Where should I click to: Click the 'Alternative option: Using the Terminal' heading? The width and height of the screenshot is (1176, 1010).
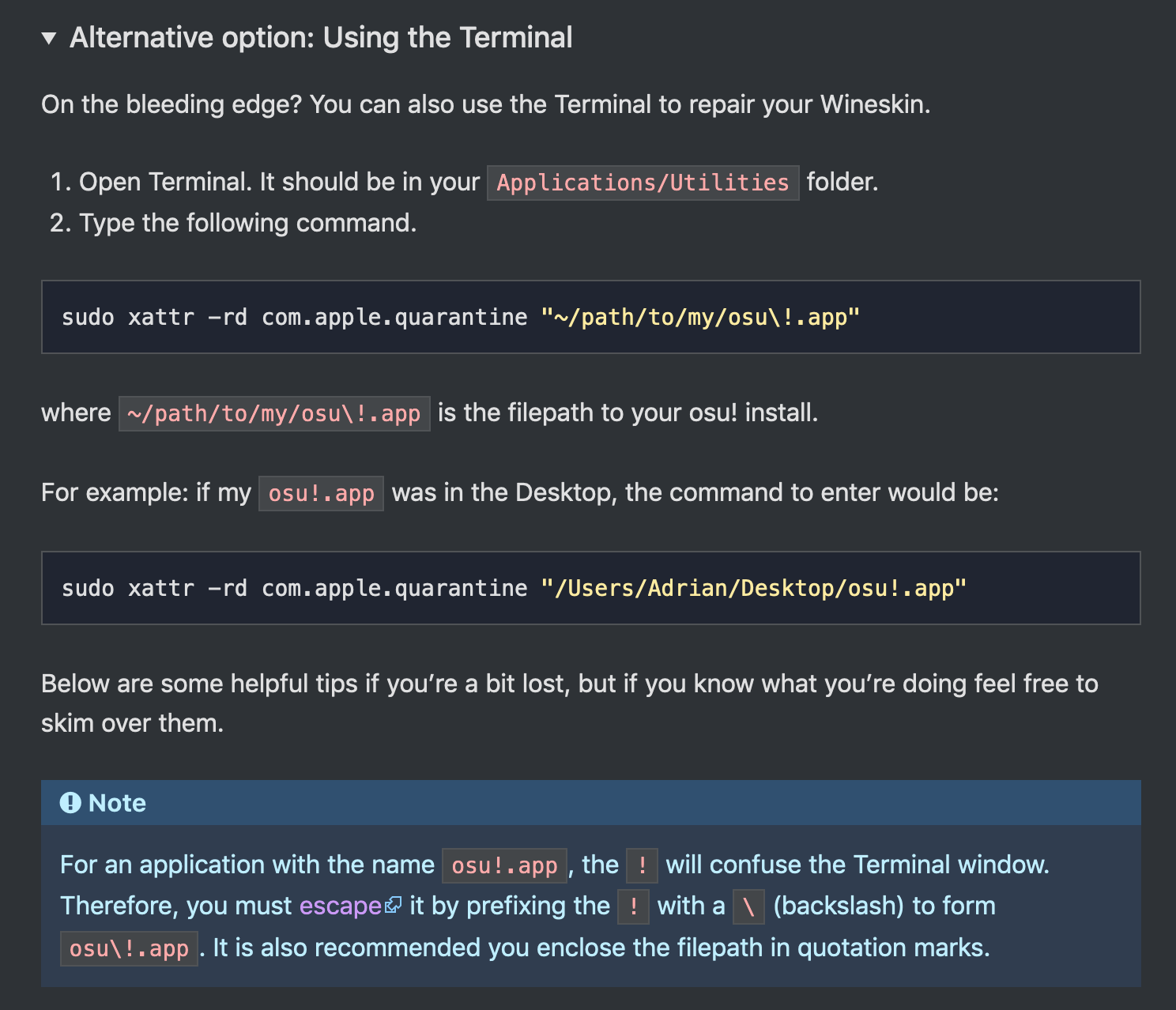click(321, 37)
